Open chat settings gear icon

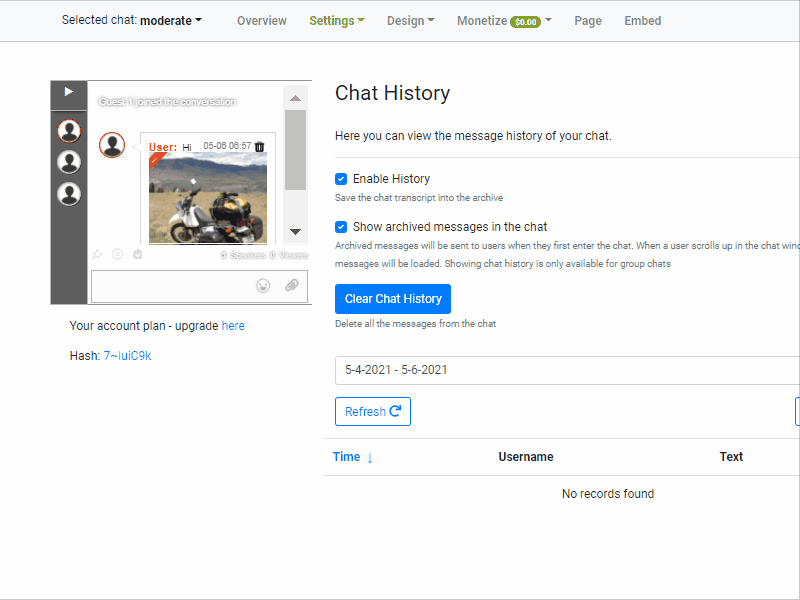(x=118, y=255)
